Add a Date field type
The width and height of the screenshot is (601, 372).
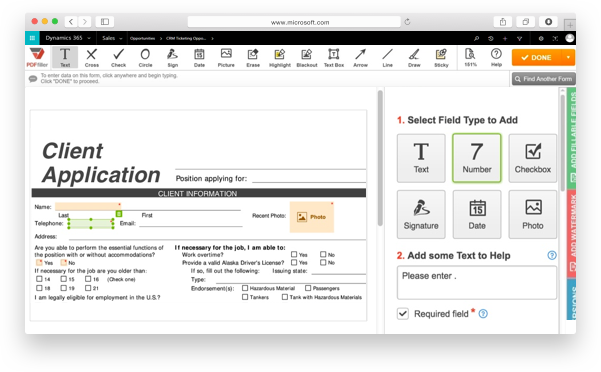tap(476, 215)
